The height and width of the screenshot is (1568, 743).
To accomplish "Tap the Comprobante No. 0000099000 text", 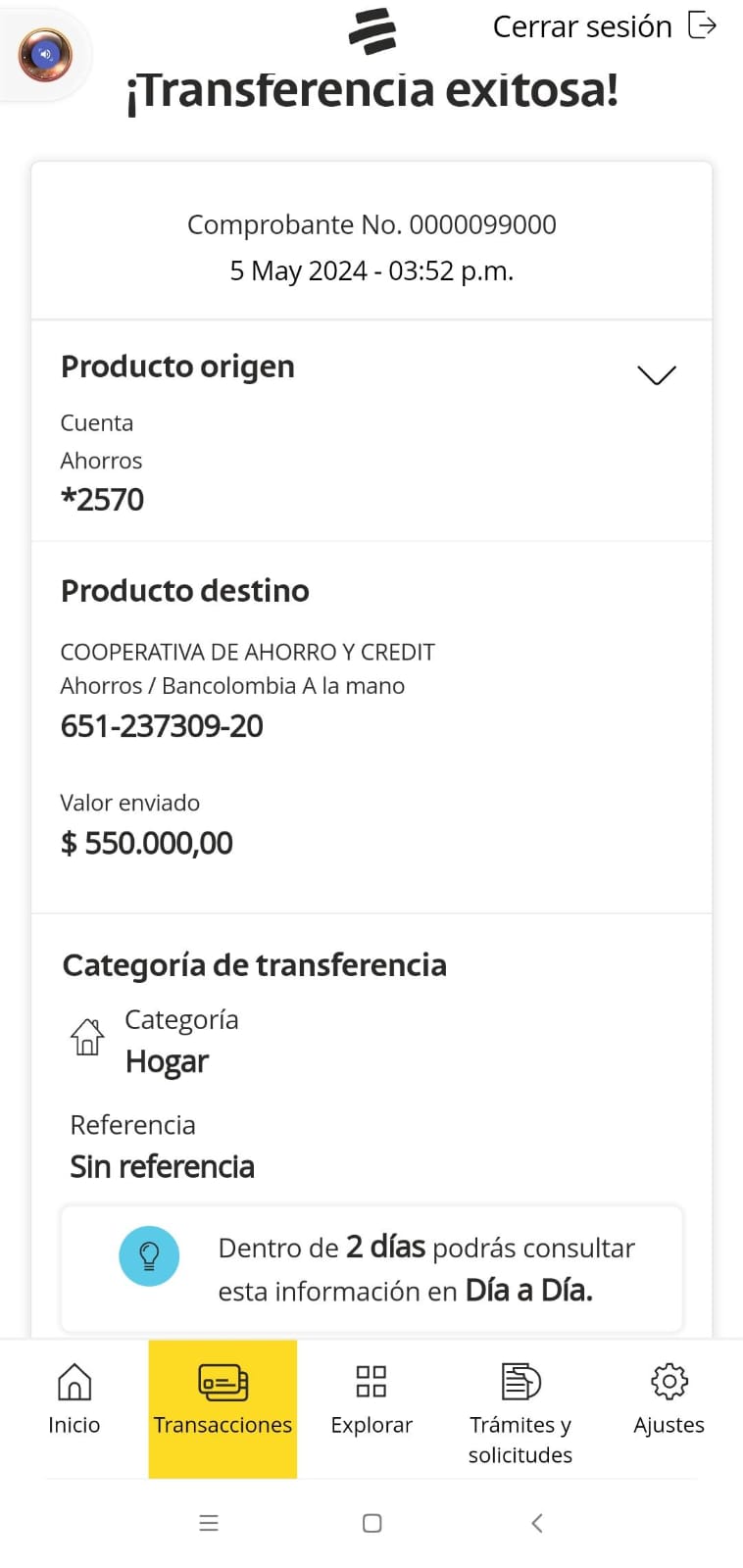I will click(x=371, y=224).
